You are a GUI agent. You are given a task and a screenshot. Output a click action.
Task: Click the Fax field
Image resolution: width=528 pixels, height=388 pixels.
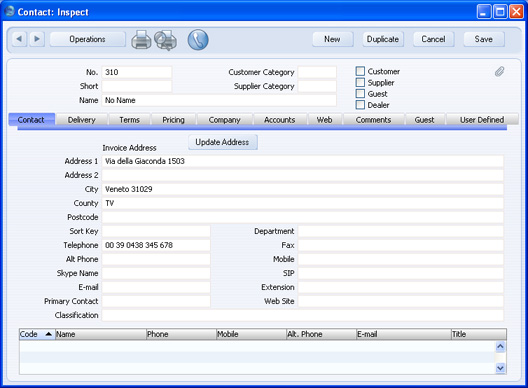(x=401, y=245)
